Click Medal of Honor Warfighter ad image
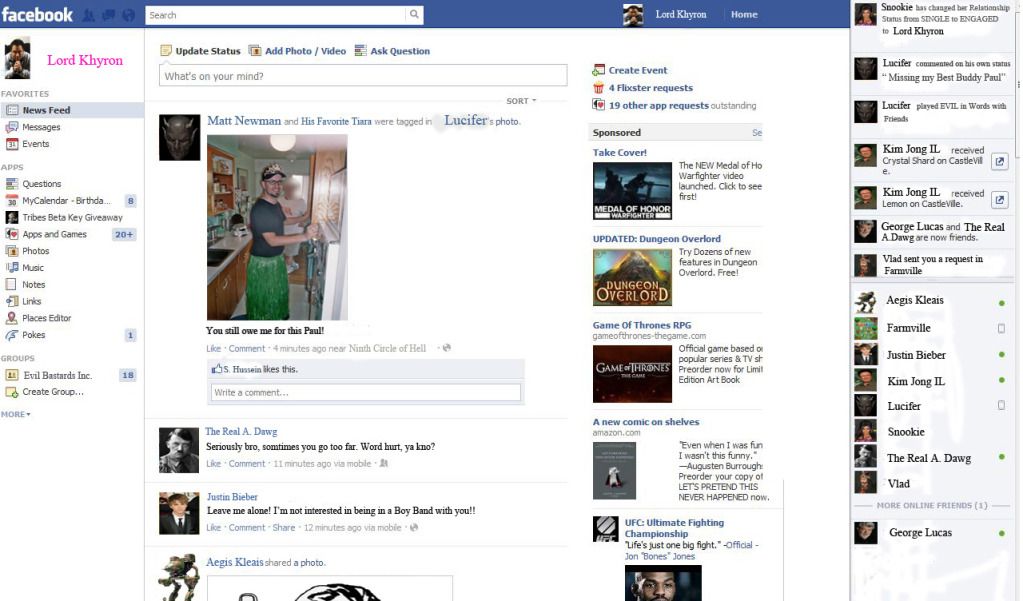The image size is (1023, 601). [632, 191]
